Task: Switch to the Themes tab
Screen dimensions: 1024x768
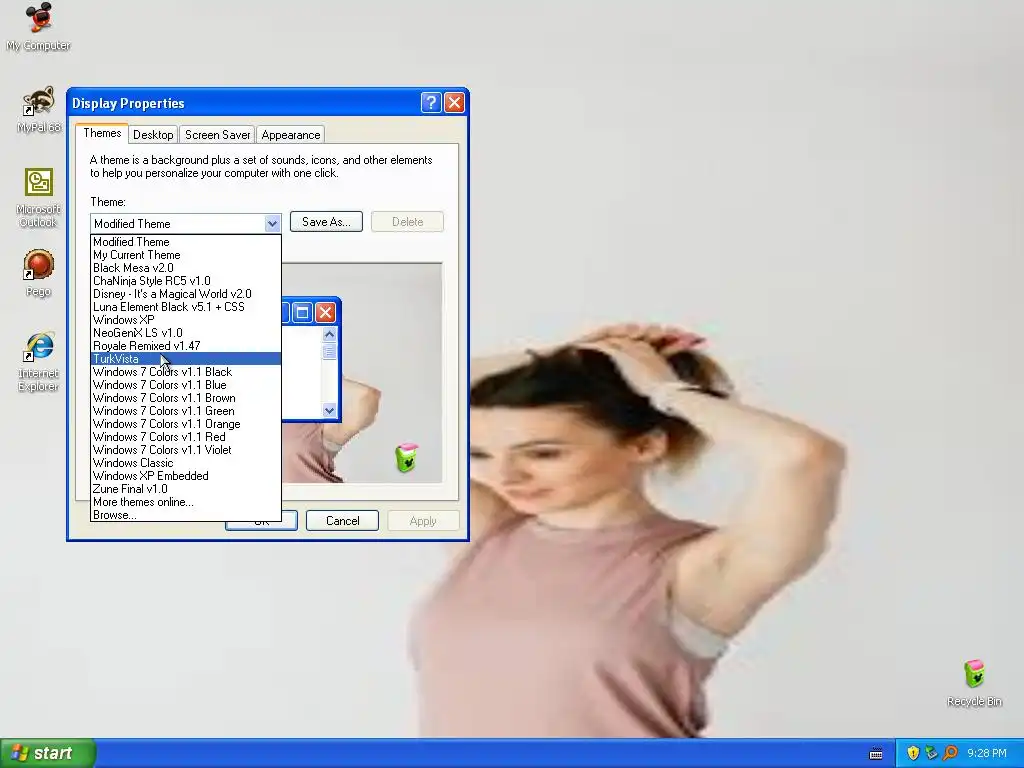Action: (102, 133)
